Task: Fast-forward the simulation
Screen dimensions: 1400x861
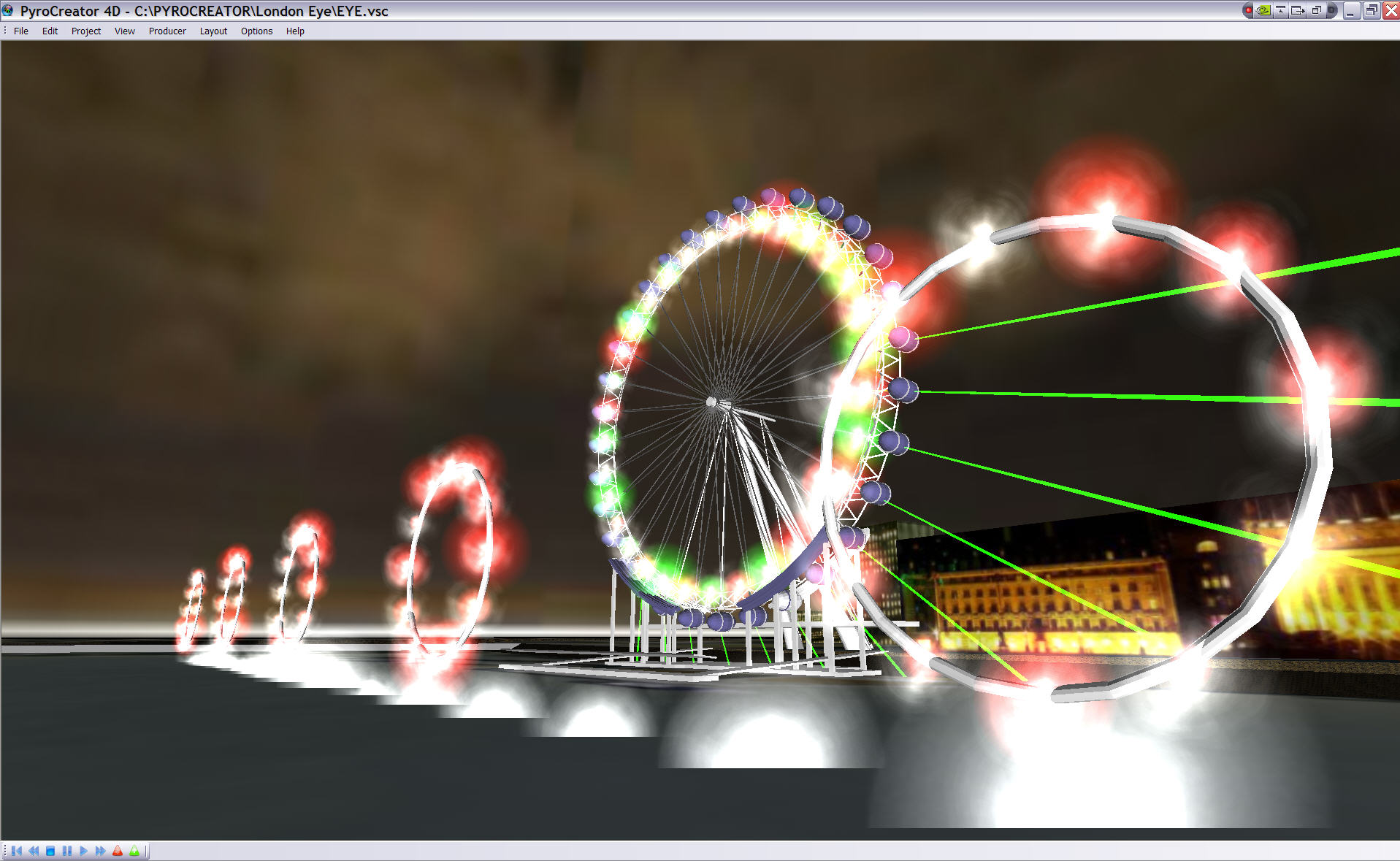Action: click(x=100, y=851)
